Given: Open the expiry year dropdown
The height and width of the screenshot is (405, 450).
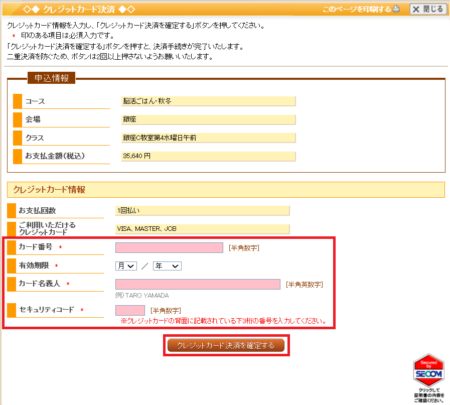Looking at the screenshot, I should coord(167,266).
